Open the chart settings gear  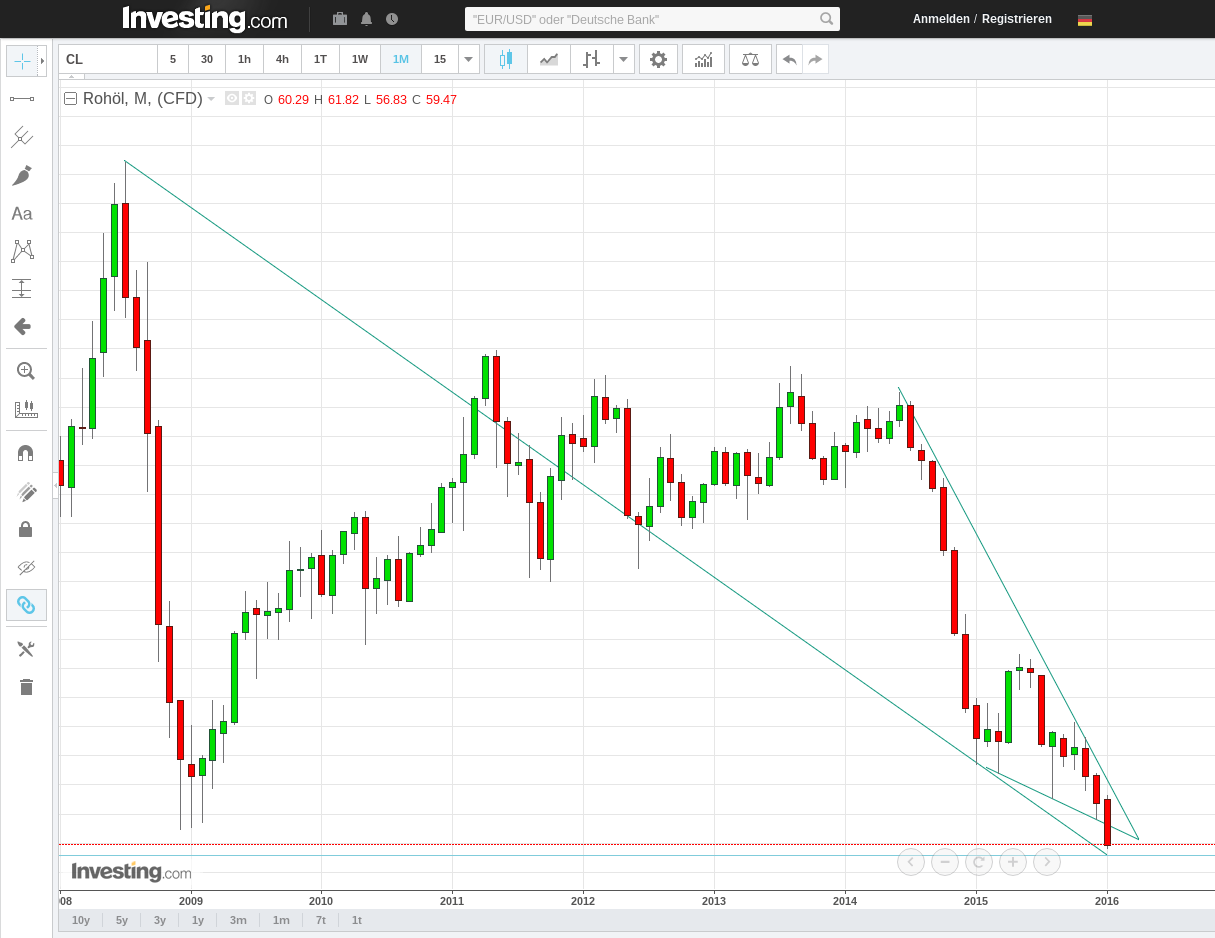[658, 59]
